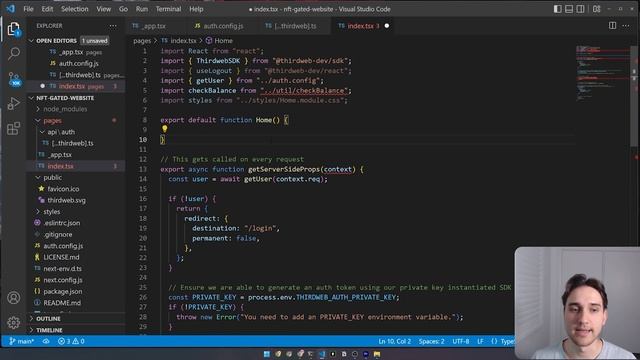Open the Terminal menu

pos(168,9)
